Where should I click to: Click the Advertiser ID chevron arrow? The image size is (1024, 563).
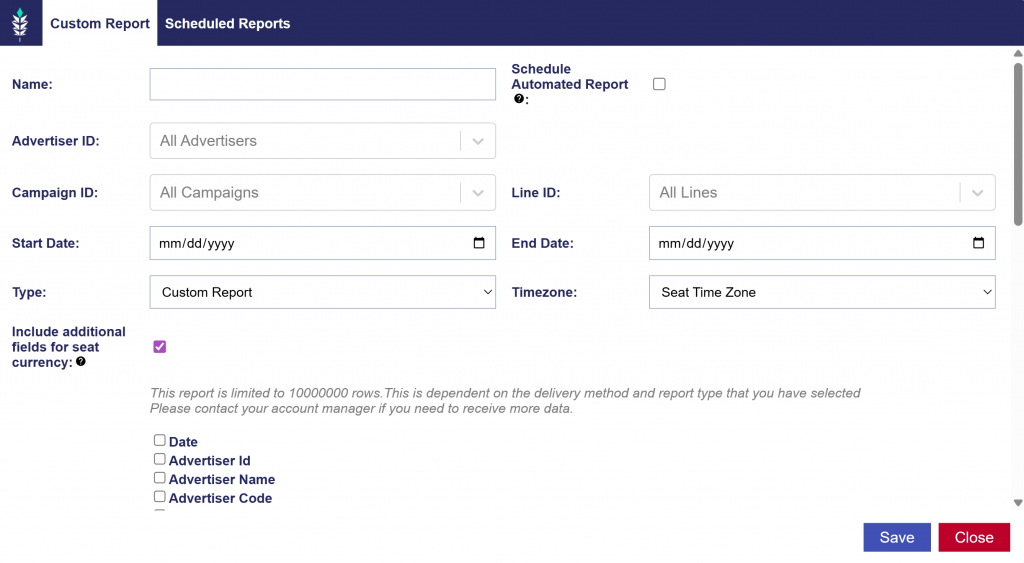(x=478, y=141)
